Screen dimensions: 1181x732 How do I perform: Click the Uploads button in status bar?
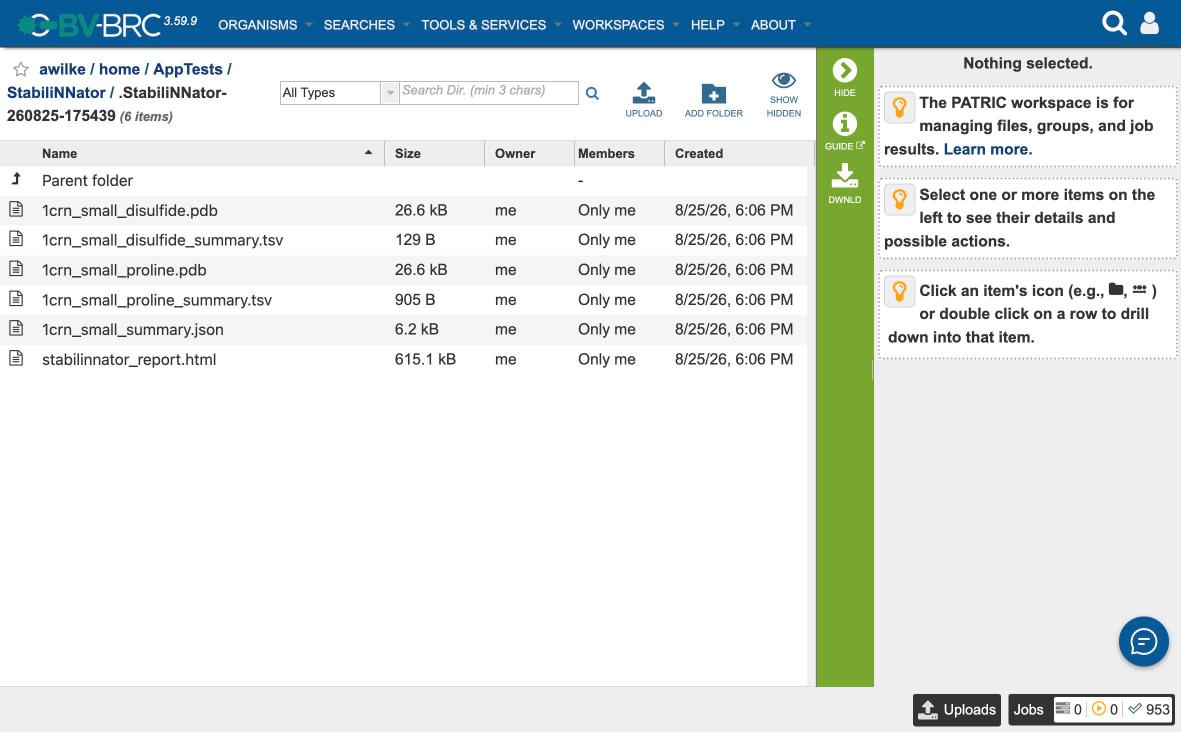[x=957, y=709]
